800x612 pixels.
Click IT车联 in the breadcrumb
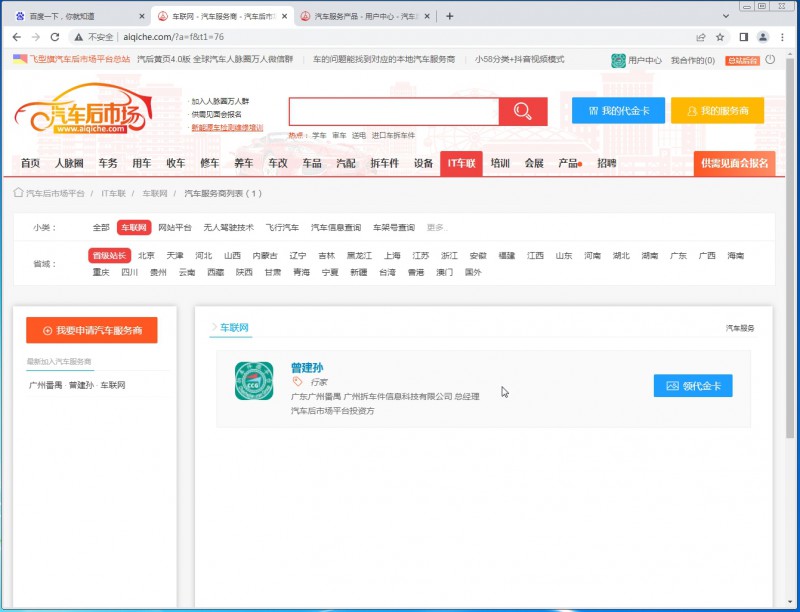tap(113, 193)
